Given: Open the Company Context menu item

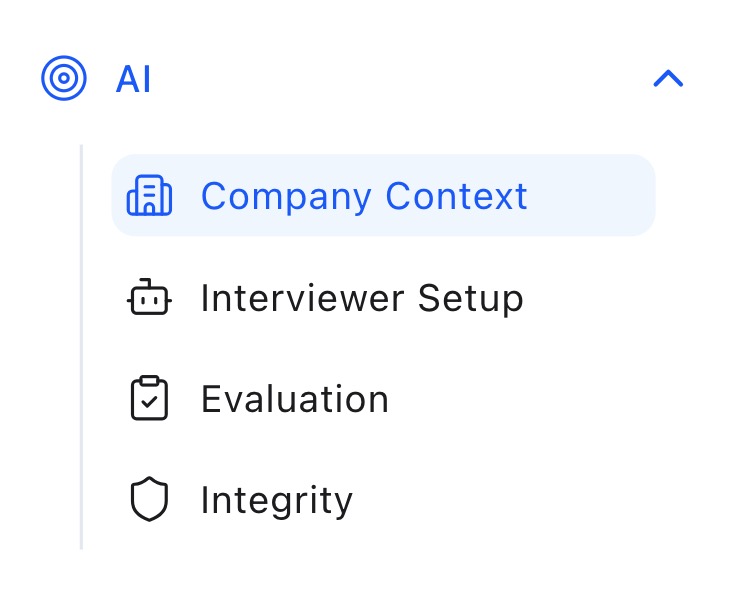Looking at the screenshot, I should [364, 196].
